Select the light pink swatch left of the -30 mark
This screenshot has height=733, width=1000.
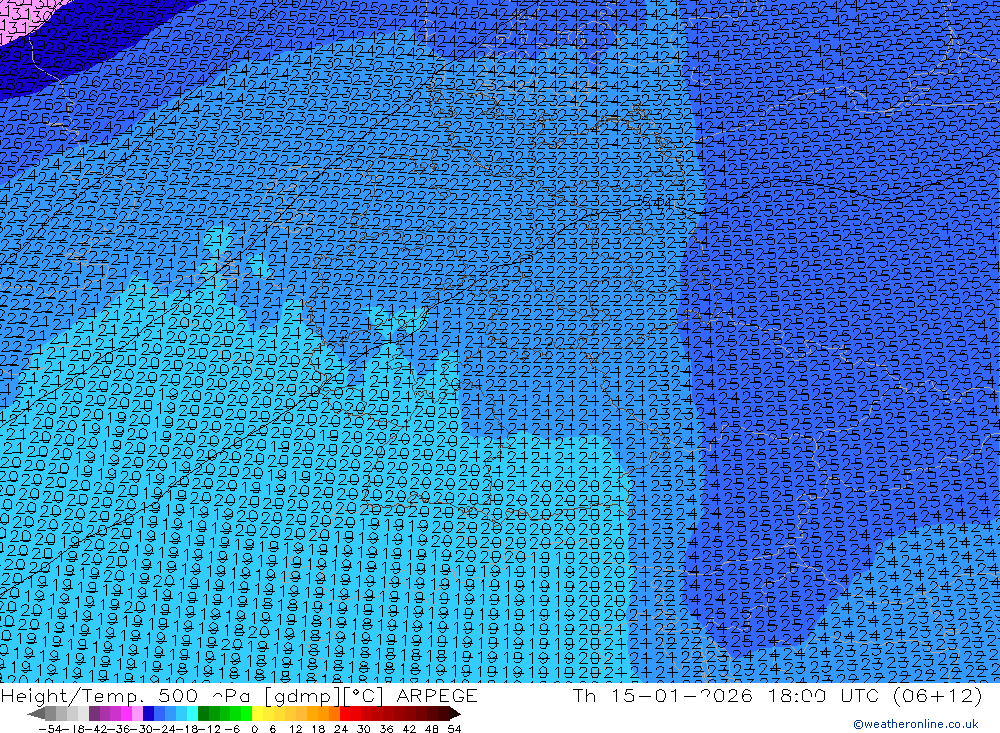point(138,714)
